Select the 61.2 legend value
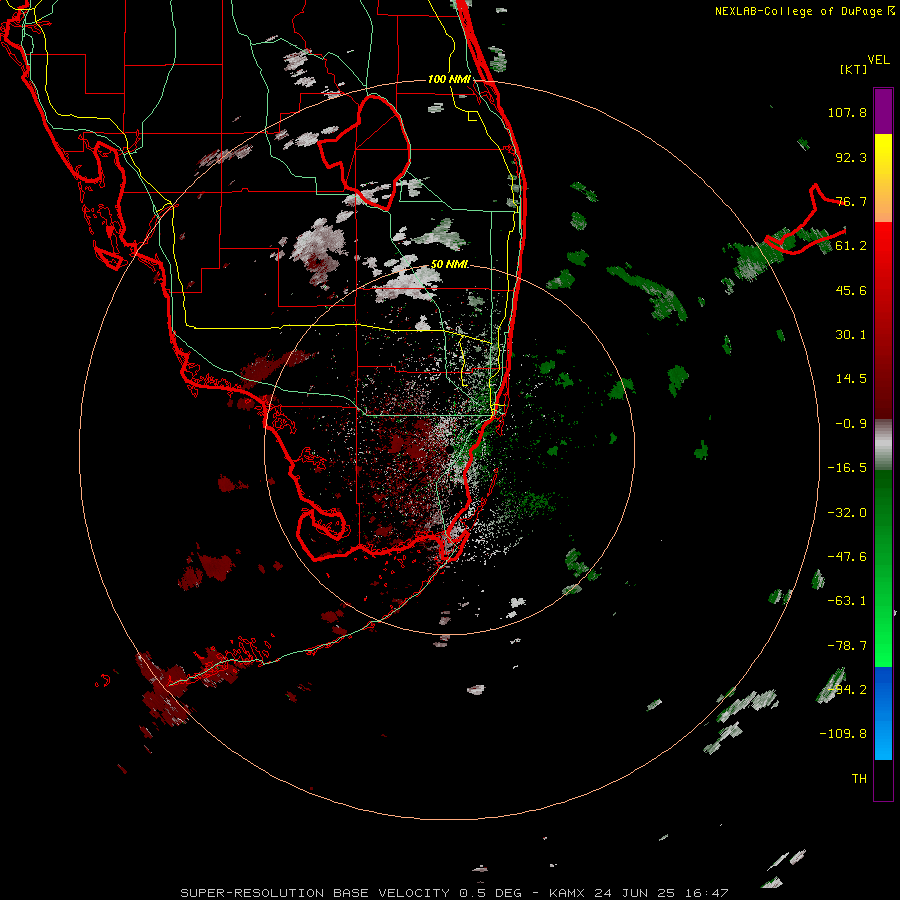Image resolution: width=900 pixels, height=900 pixels. (851, 246)
